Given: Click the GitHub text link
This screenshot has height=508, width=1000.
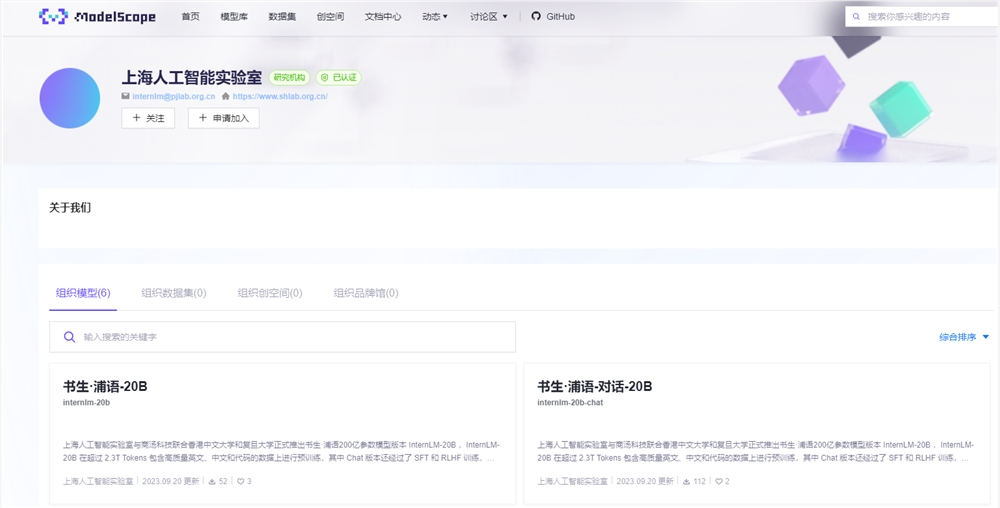Looking at the screenshot, I should tap(561, 17).
